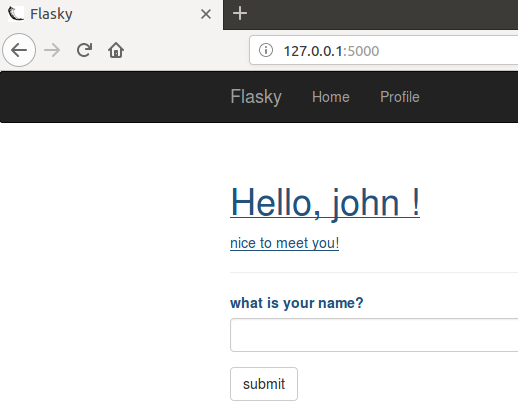Click the "nice to meet you!" link

pos(285,243)
